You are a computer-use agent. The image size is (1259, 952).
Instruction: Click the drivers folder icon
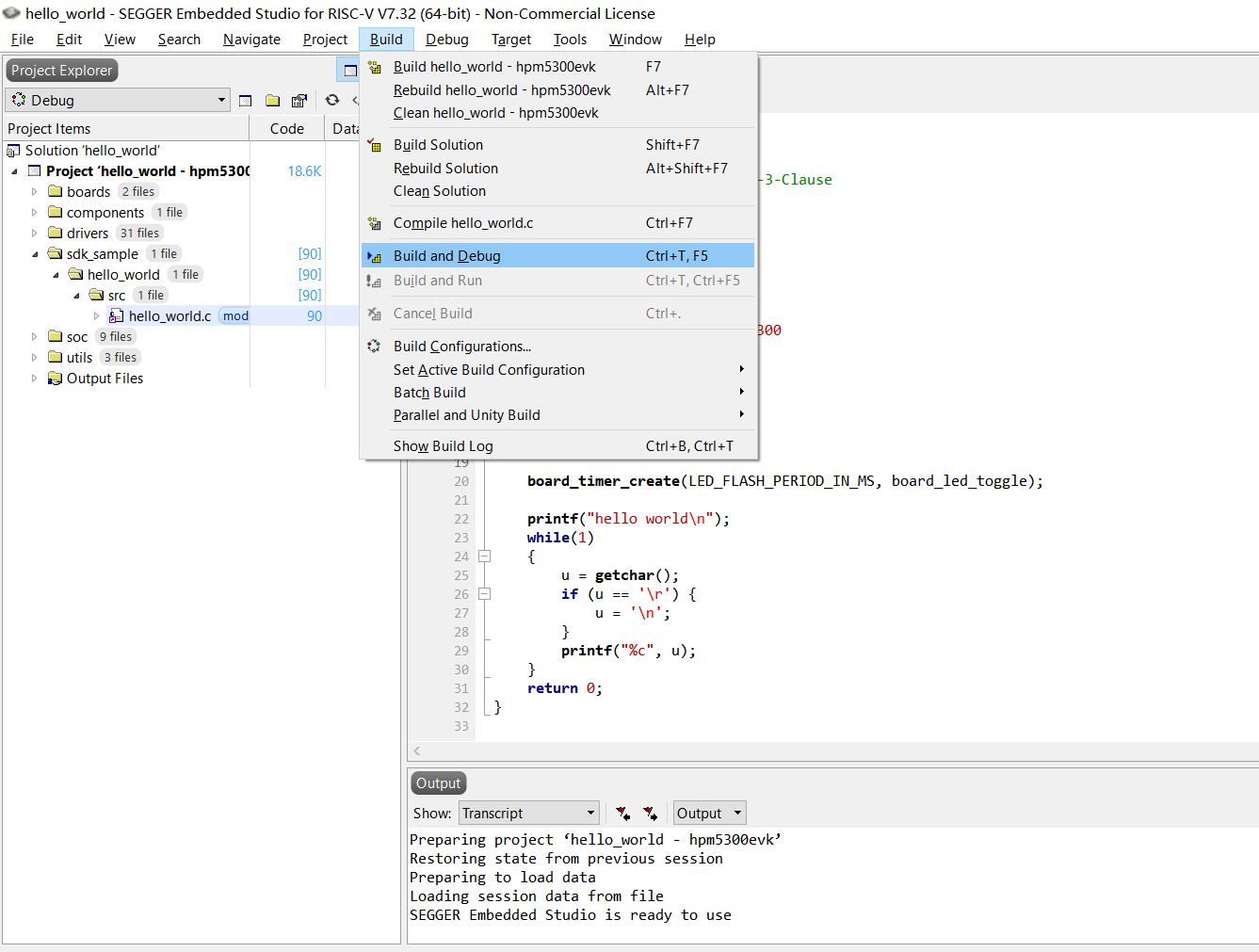(x=56, y=233)
